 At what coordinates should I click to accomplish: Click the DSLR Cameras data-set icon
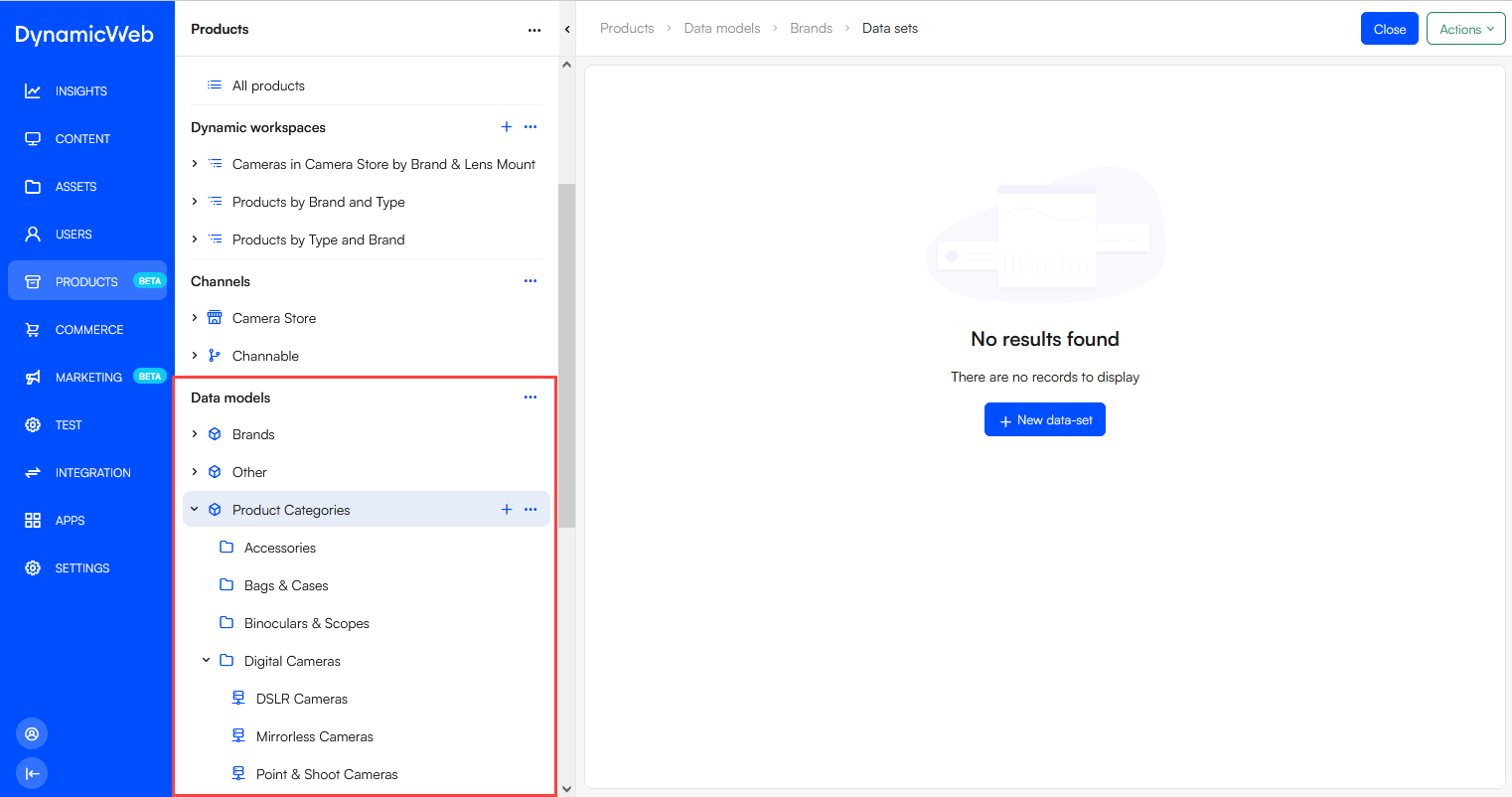(x=238, y=699)
